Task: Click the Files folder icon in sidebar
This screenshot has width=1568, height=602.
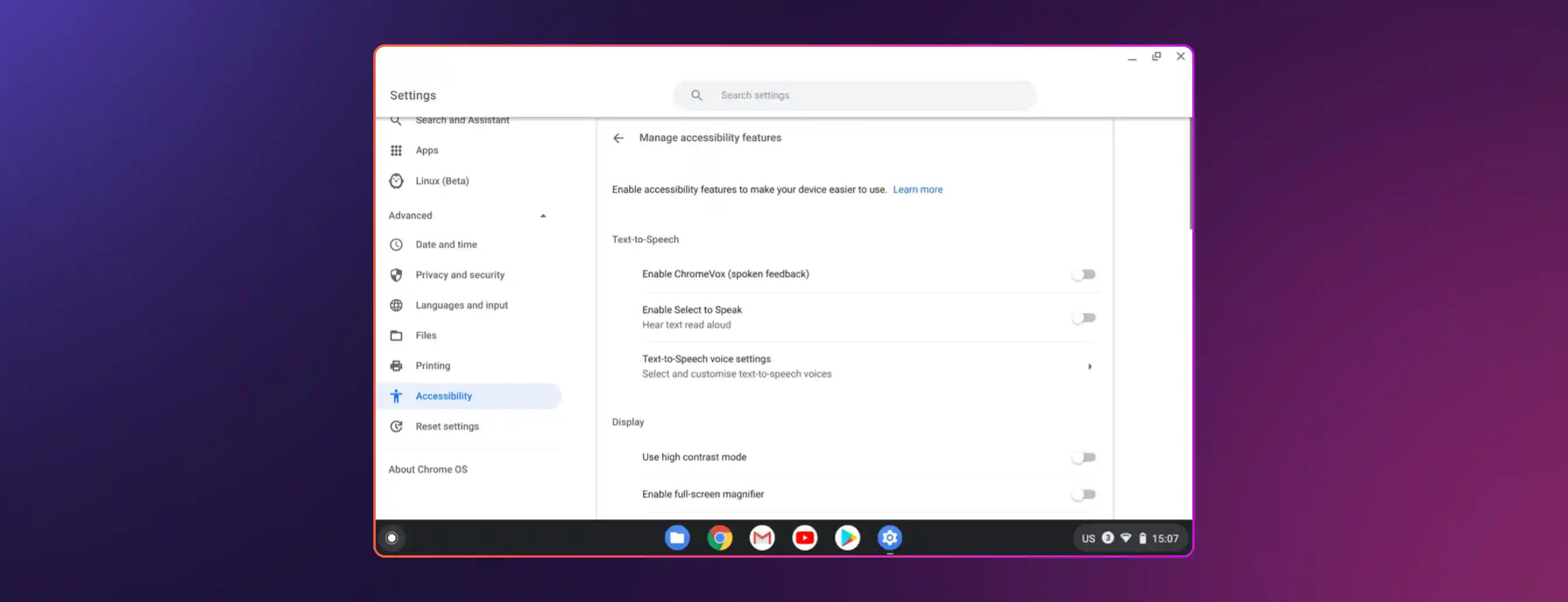Action: click(395, 335)
